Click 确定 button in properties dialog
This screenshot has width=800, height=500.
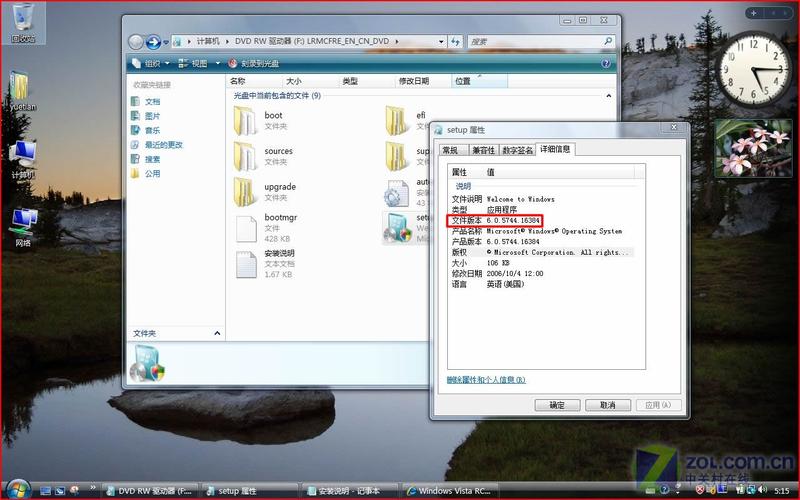tap(557, 405)
